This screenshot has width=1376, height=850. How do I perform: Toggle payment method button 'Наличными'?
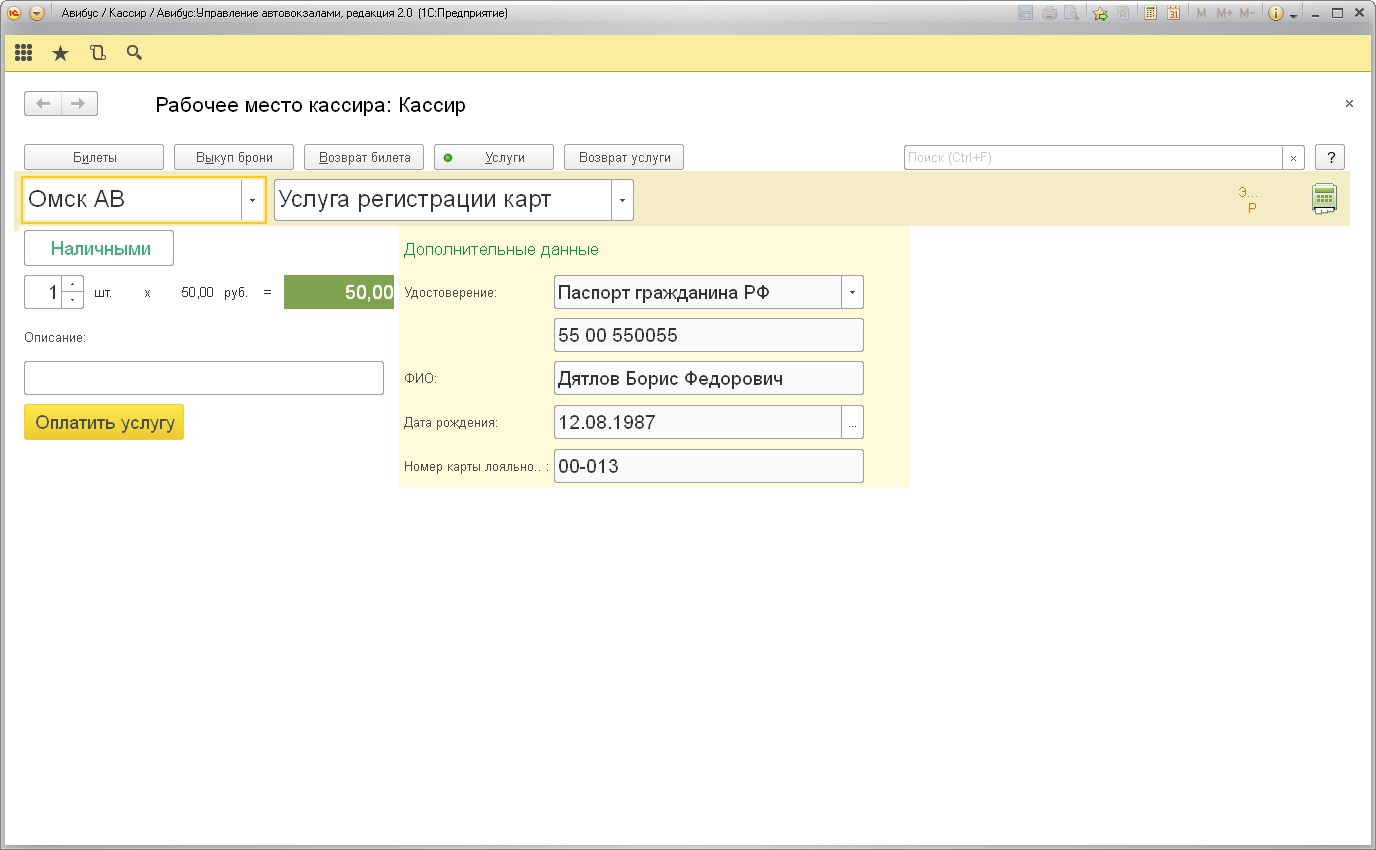point(99,248)
